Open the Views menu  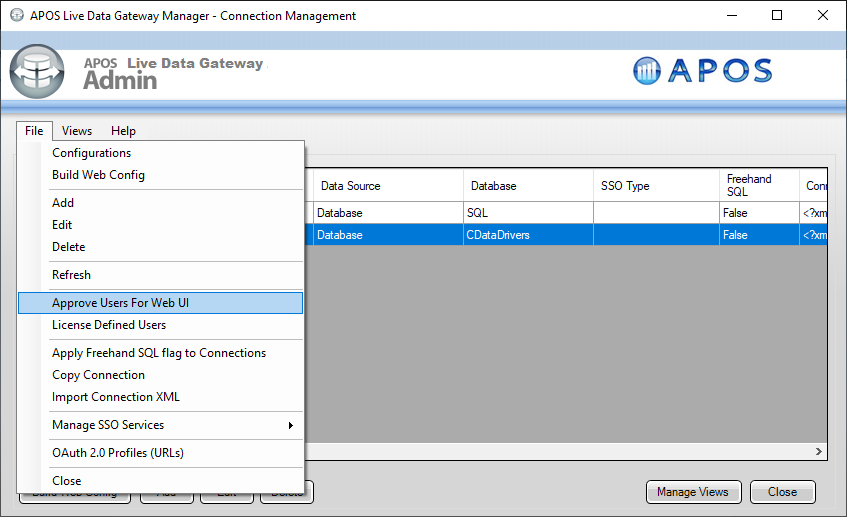tap(77, 131)
